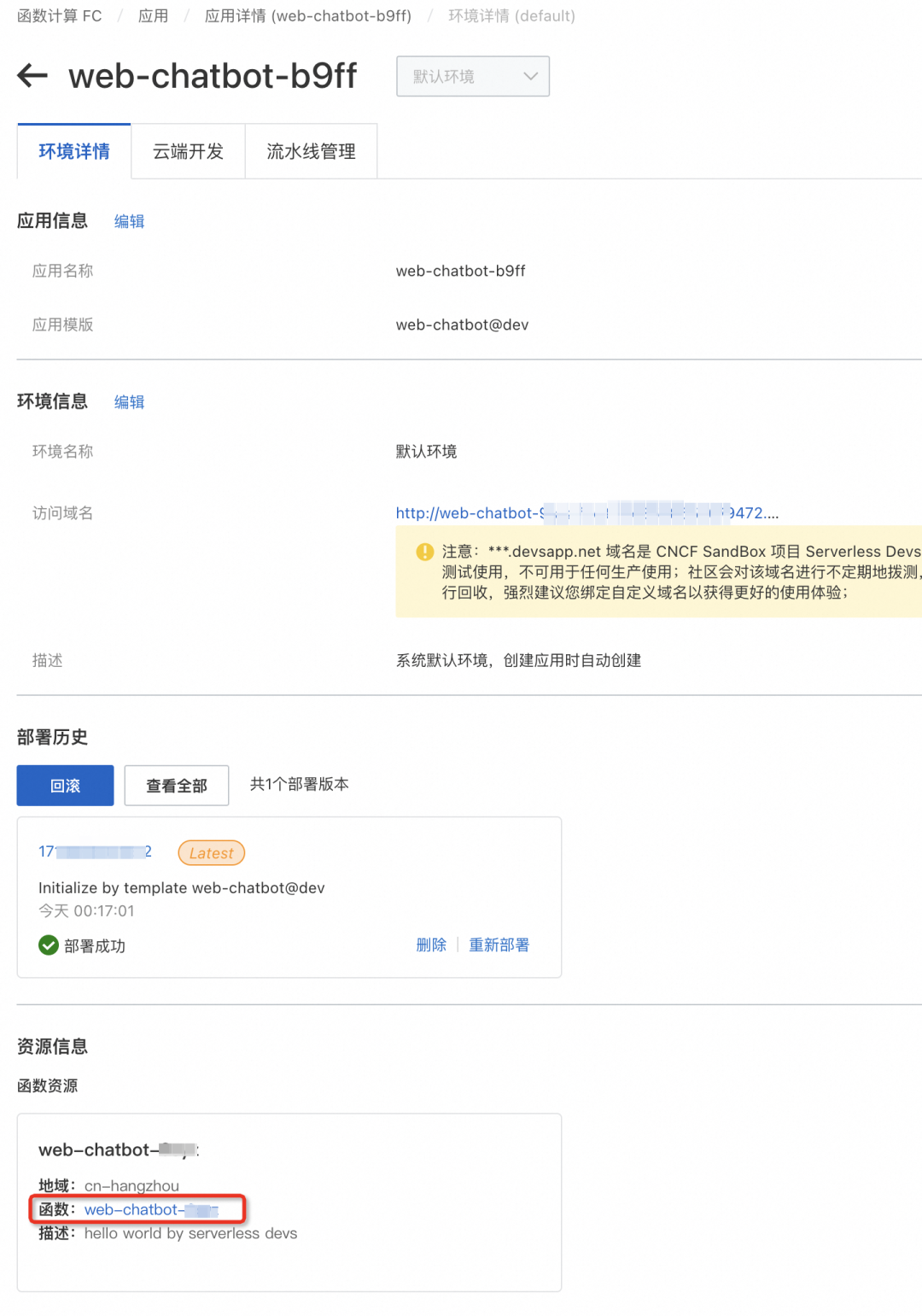Screen dimensions: 922x1316
Task: Click 编辑 next to 环境信息
Action: [128, 402]
